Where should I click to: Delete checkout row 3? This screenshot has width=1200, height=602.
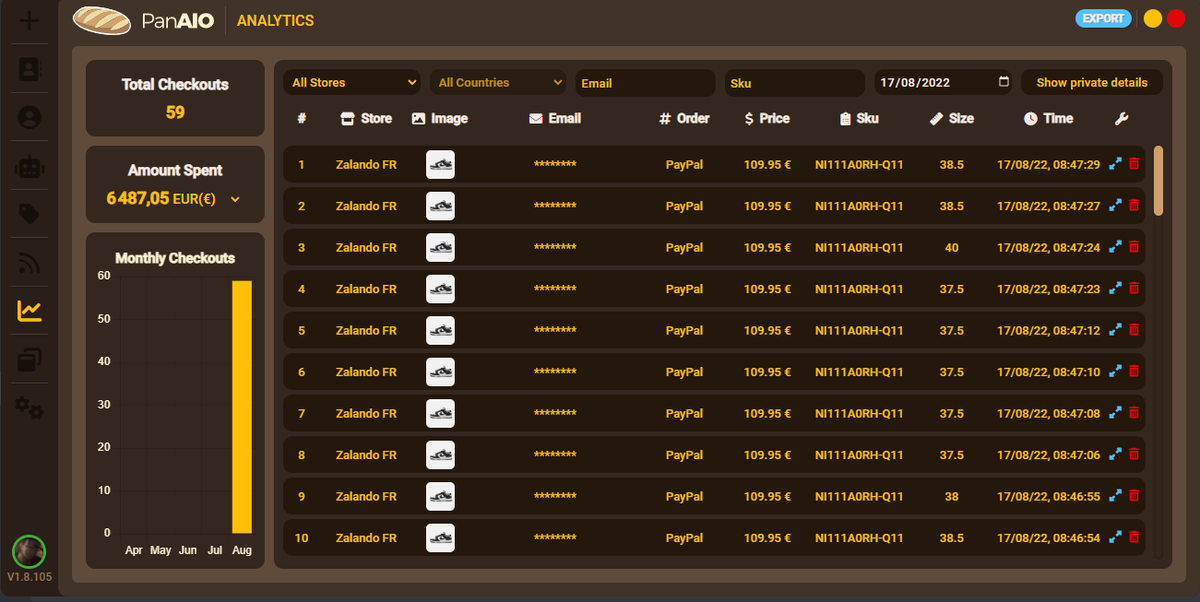click(x=1134, y=247)
